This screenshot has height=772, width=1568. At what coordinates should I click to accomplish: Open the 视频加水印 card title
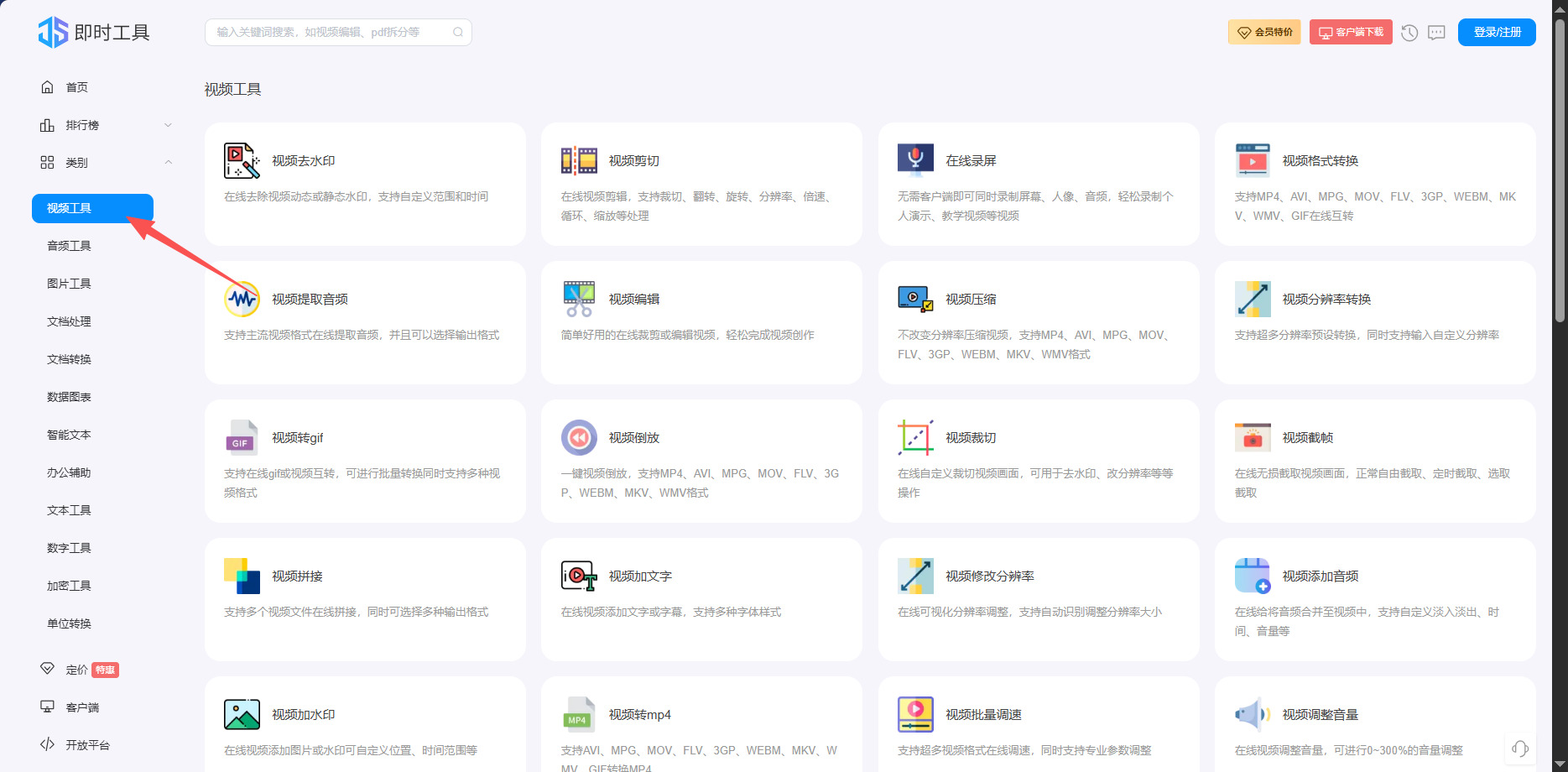pos(303,715)
